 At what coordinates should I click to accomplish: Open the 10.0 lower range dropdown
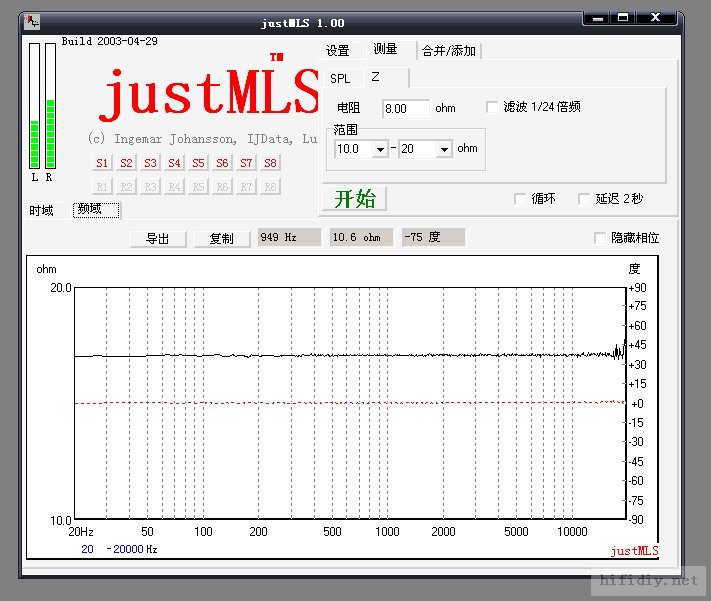pos(380,149)
